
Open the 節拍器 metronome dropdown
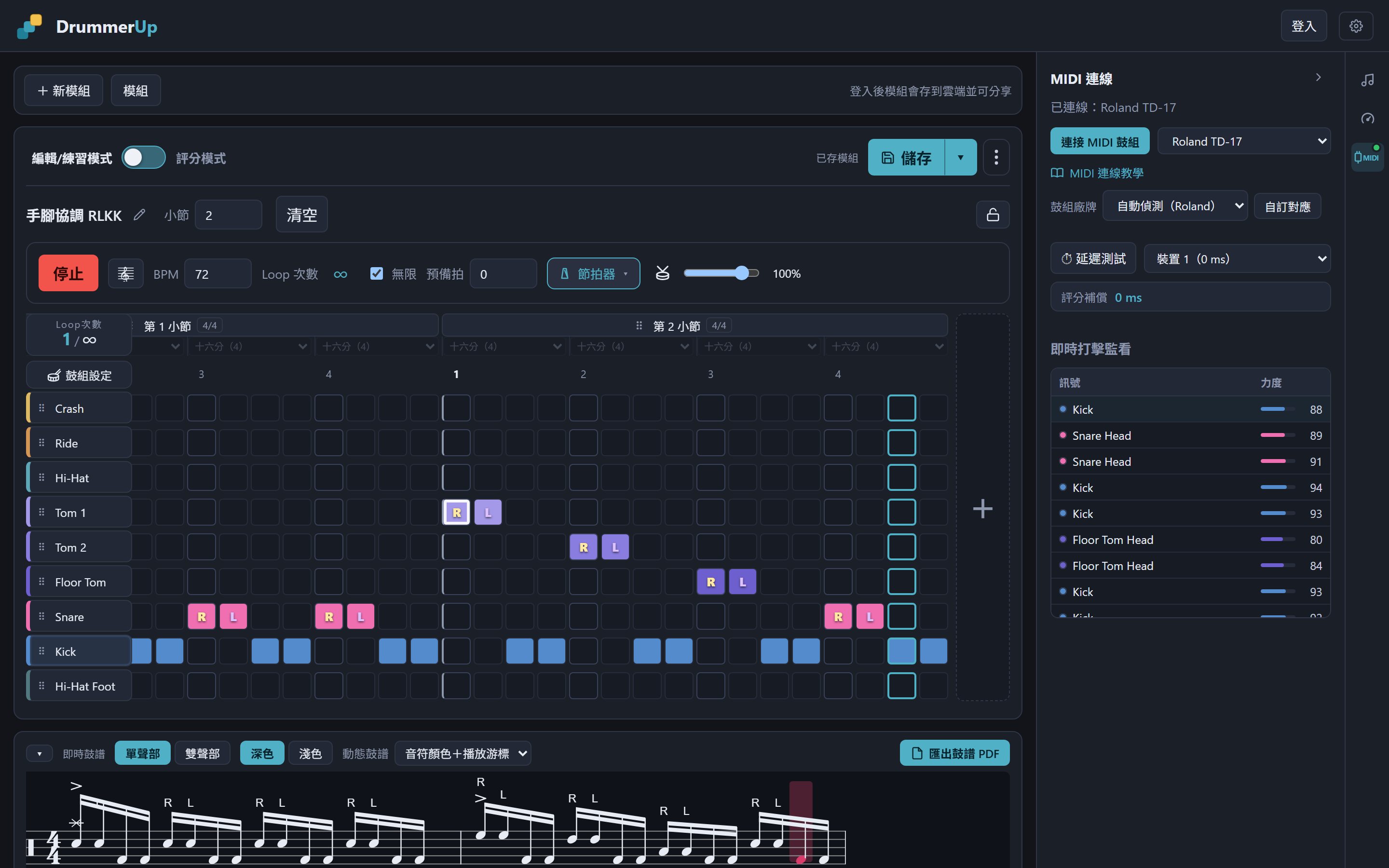click(x=594, y=273)
